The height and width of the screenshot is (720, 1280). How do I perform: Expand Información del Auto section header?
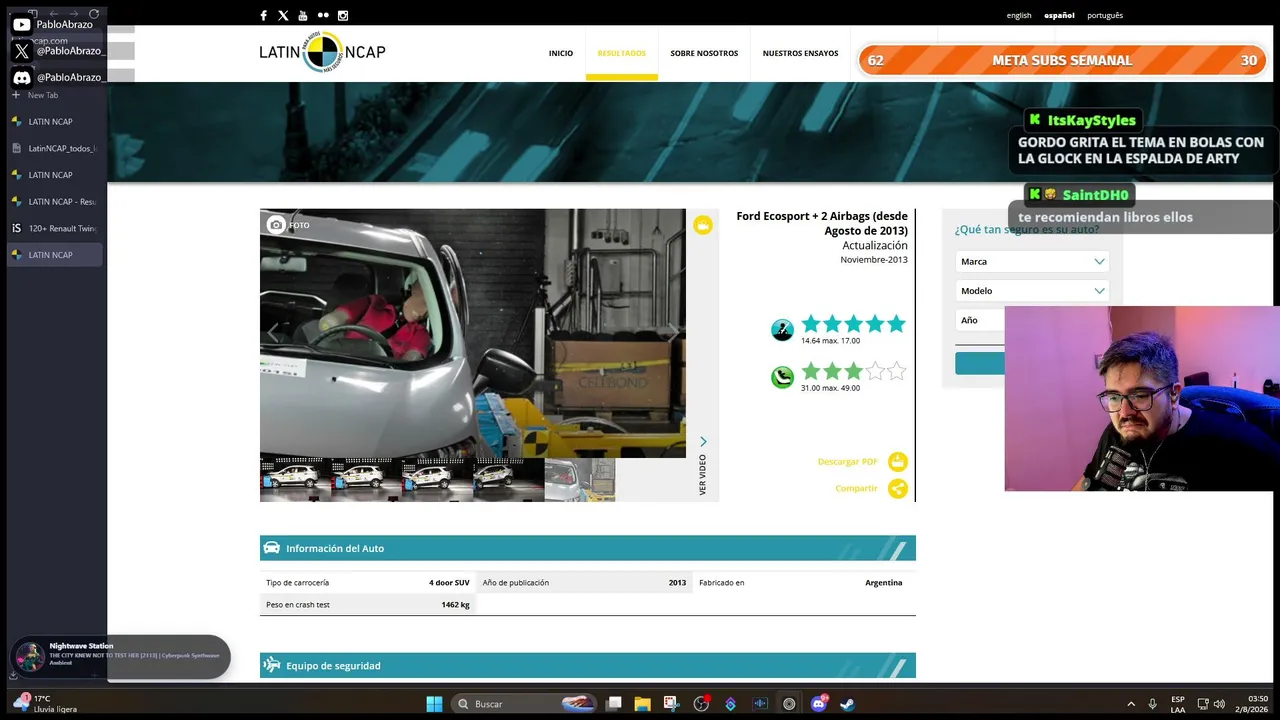[x=588, y=548]
